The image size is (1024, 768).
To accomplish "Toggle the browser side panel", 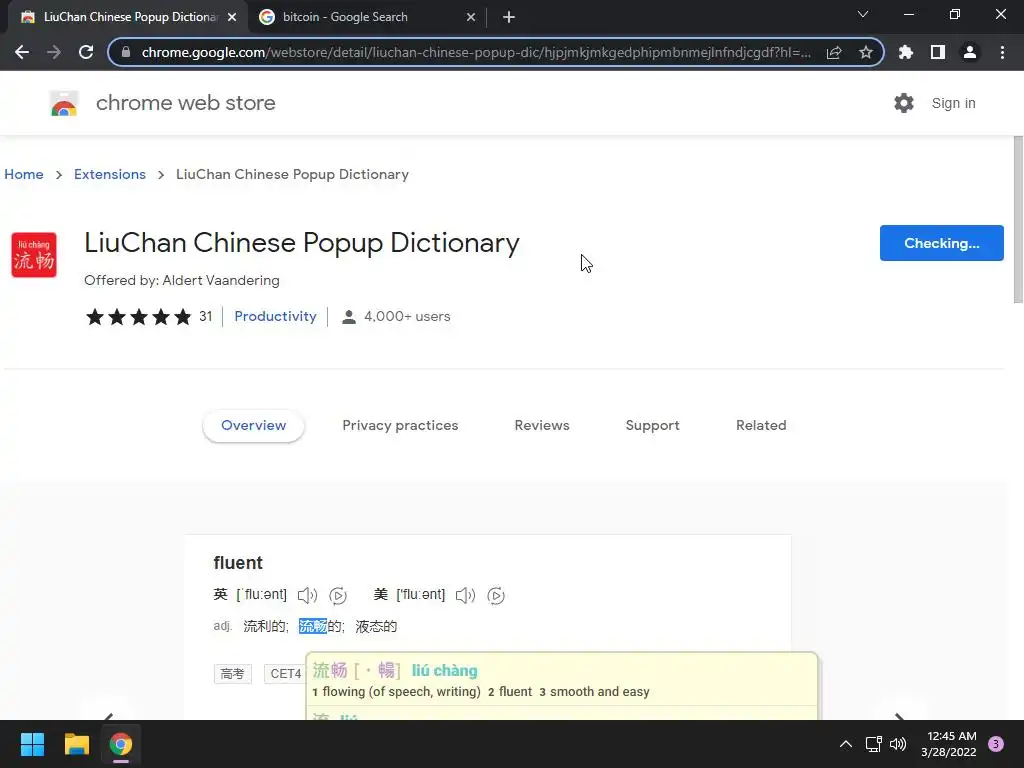I will pos(938,52).
